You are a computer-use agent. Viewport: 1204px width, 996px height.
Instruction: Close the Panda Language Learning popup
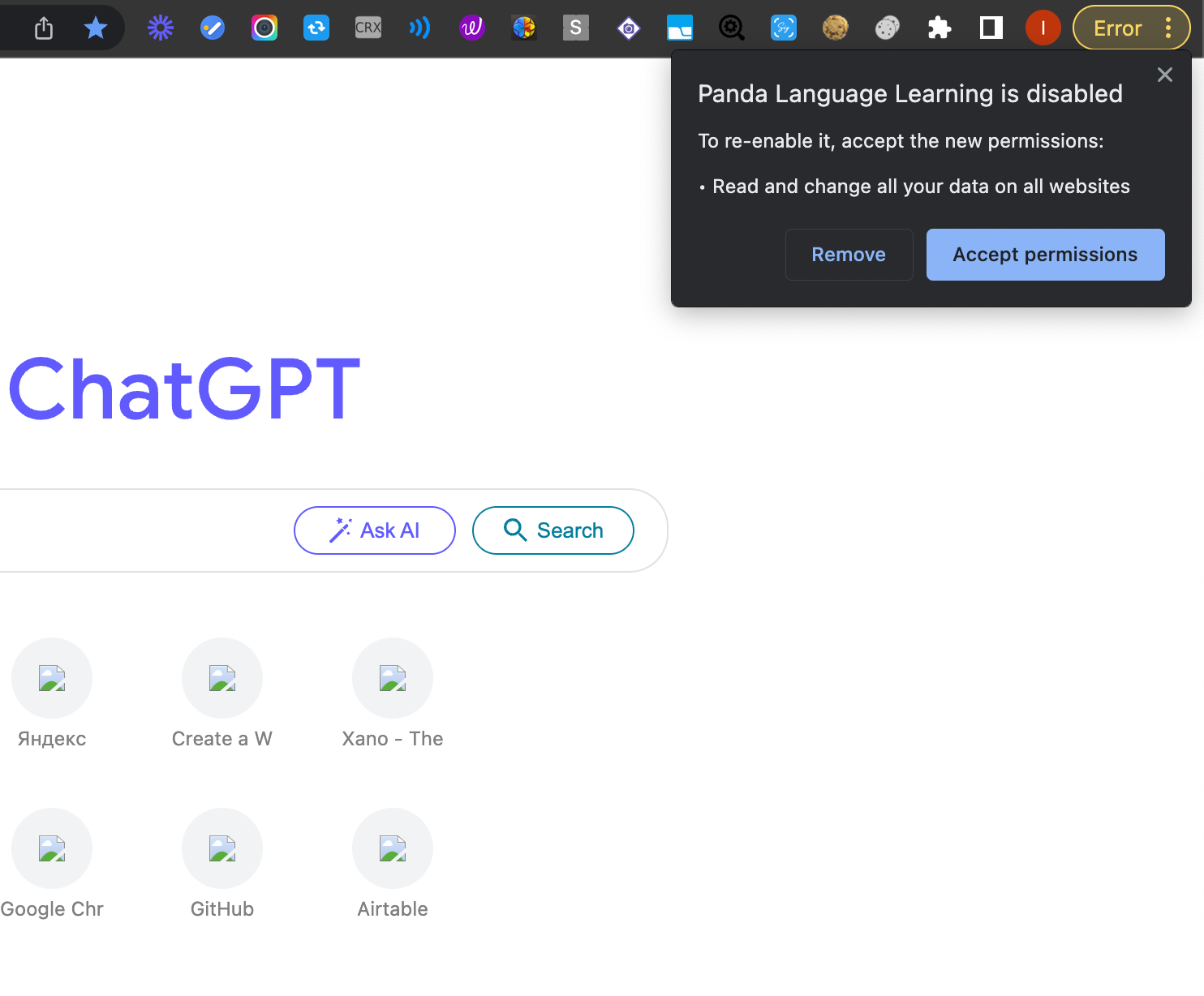(1164, 75)
